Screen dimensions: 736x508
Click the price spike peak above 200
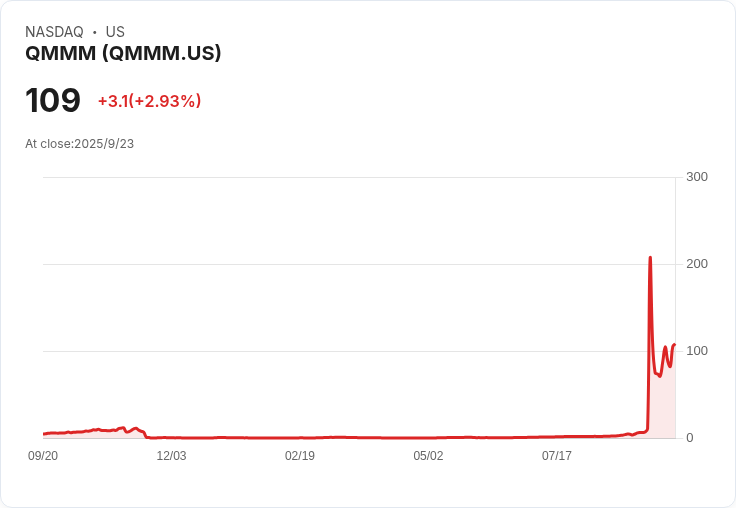[x=650, y=258]
